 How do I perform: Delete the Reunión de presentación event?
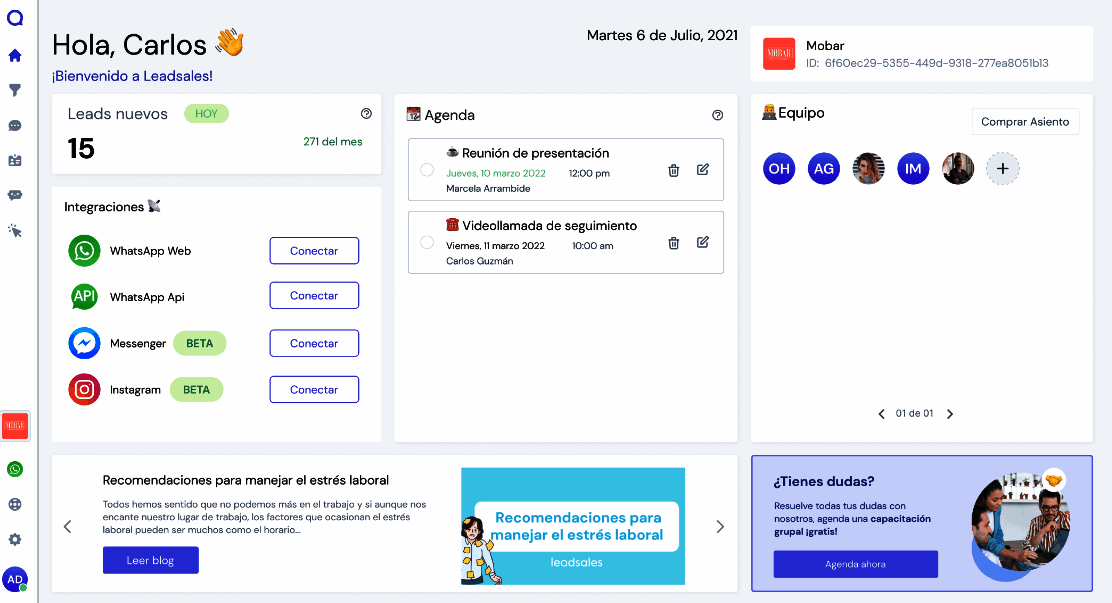(x=673, y=170)
